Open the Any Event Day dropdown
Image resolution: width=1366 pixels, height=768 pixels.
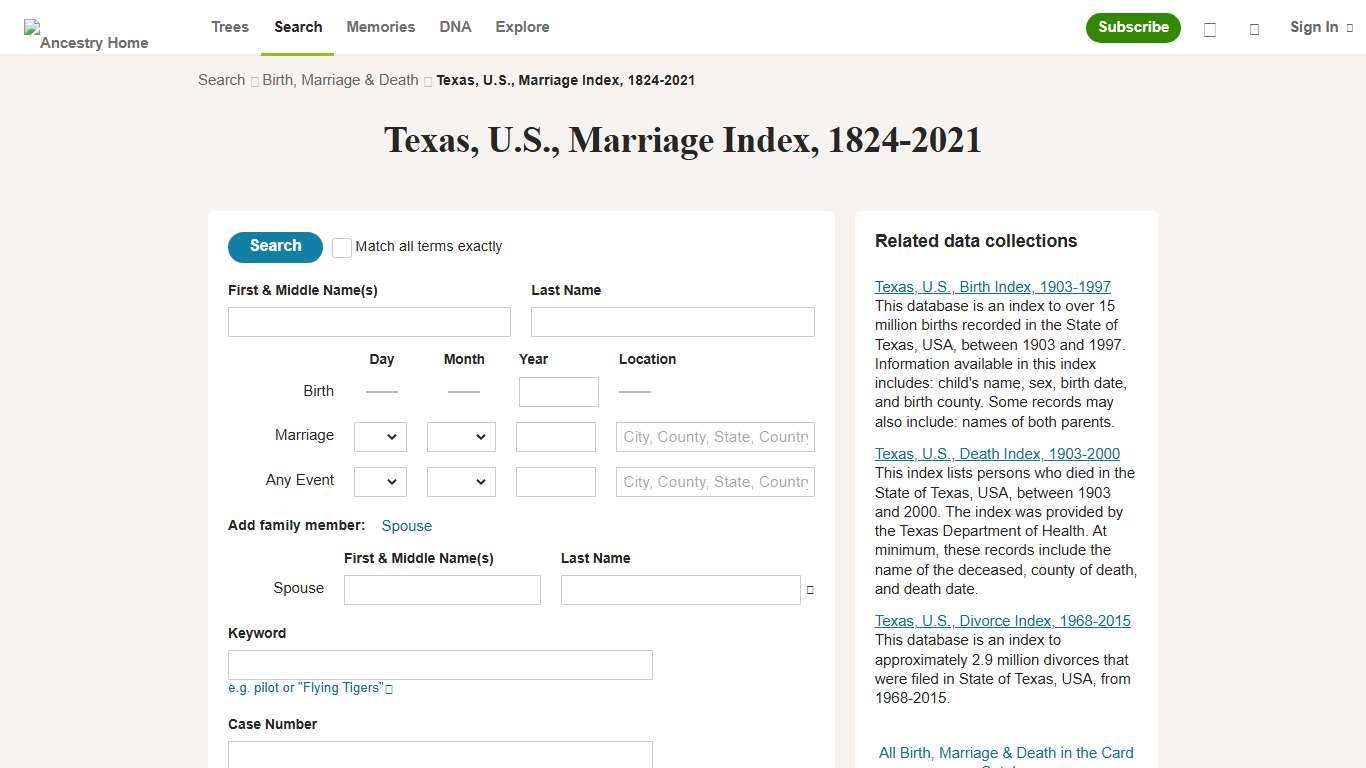(x=380, y=481)
